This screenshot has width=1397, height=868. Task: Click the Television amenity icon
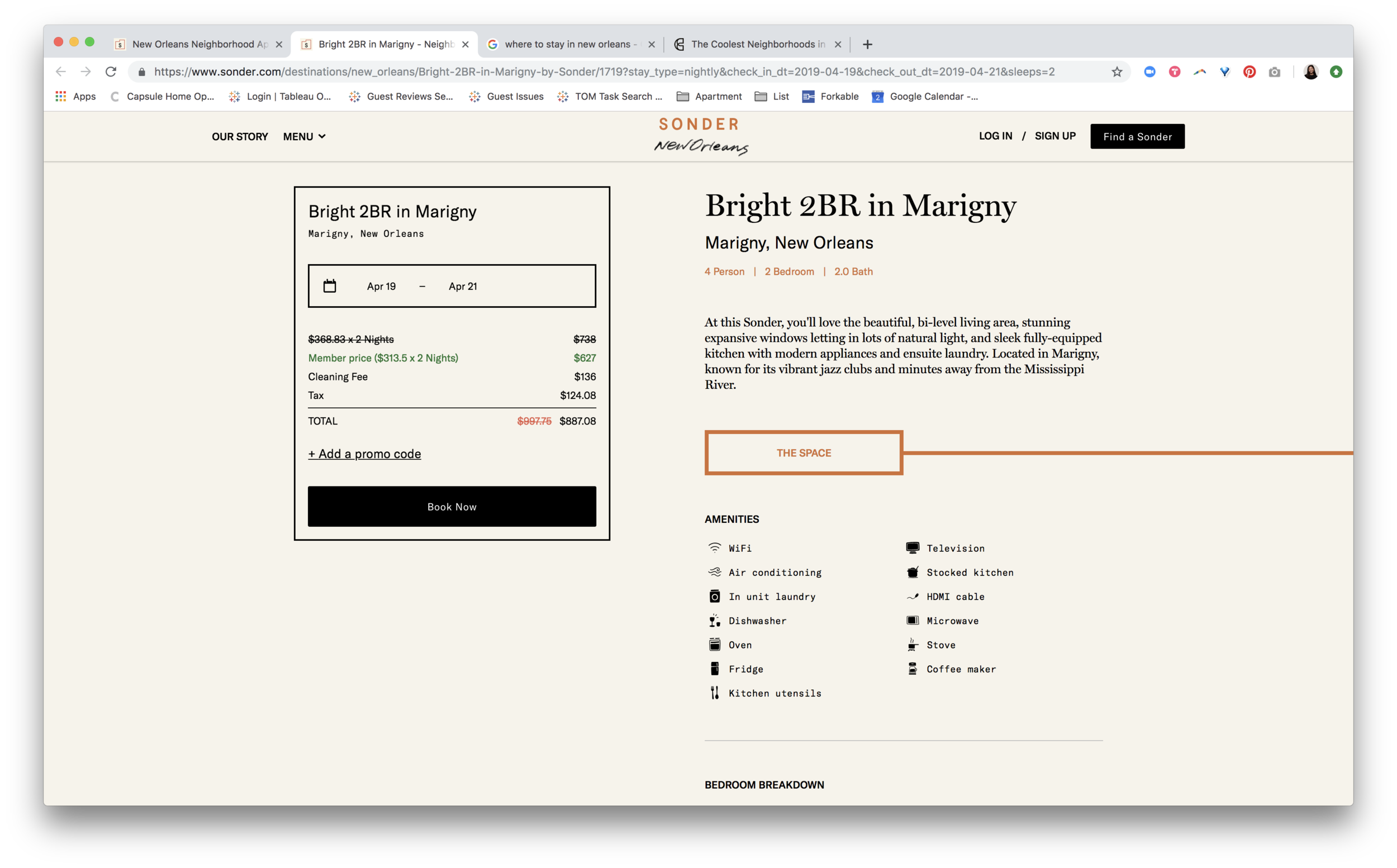point(913,547)
